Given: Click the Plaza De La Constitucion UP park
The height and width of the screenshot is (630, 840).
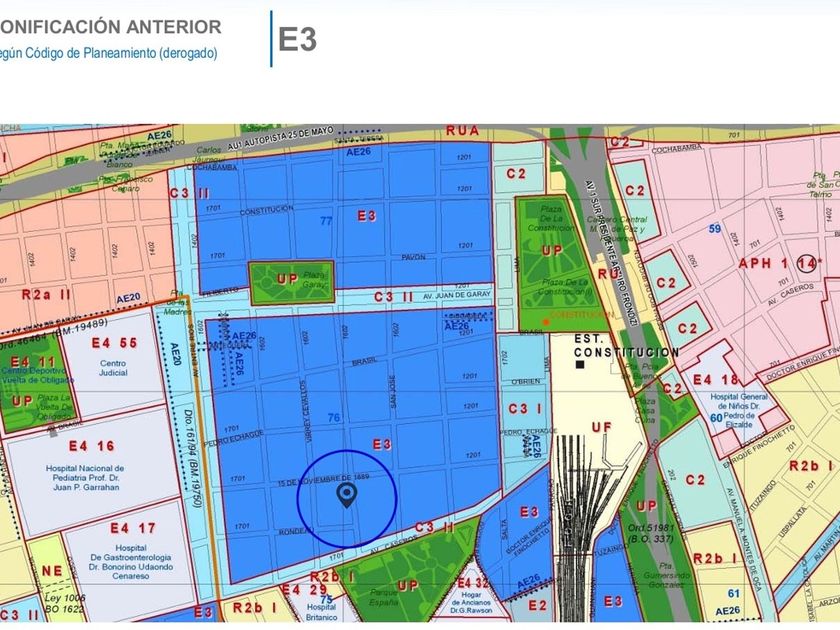Looking at the screenshot, I should [x=552, y=262].
